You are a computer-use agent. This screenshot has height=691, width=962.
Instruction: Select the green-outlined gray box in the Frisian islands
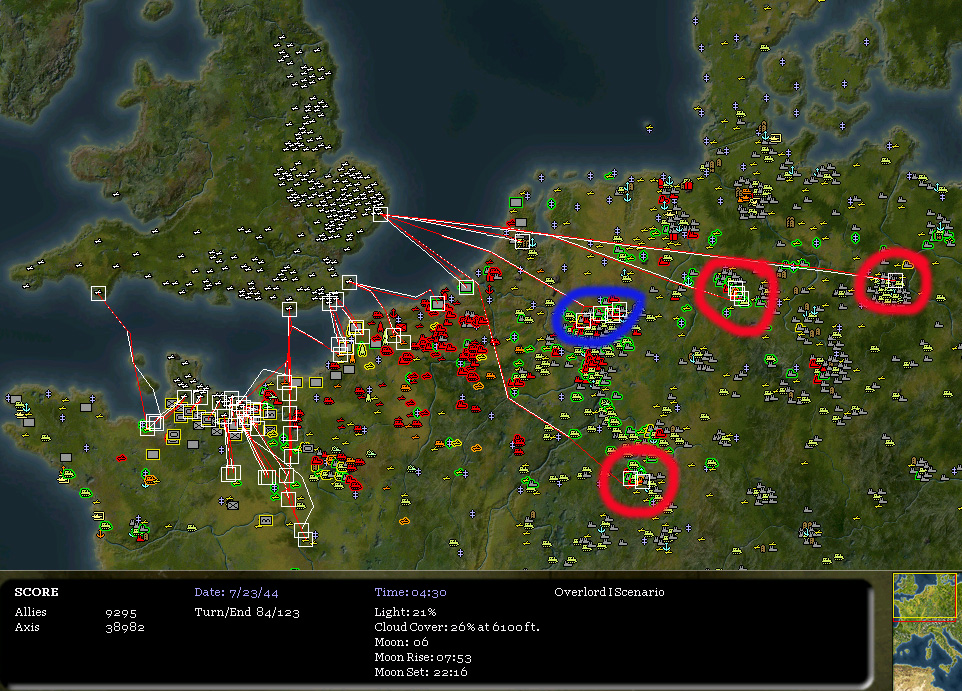point(516,203)
